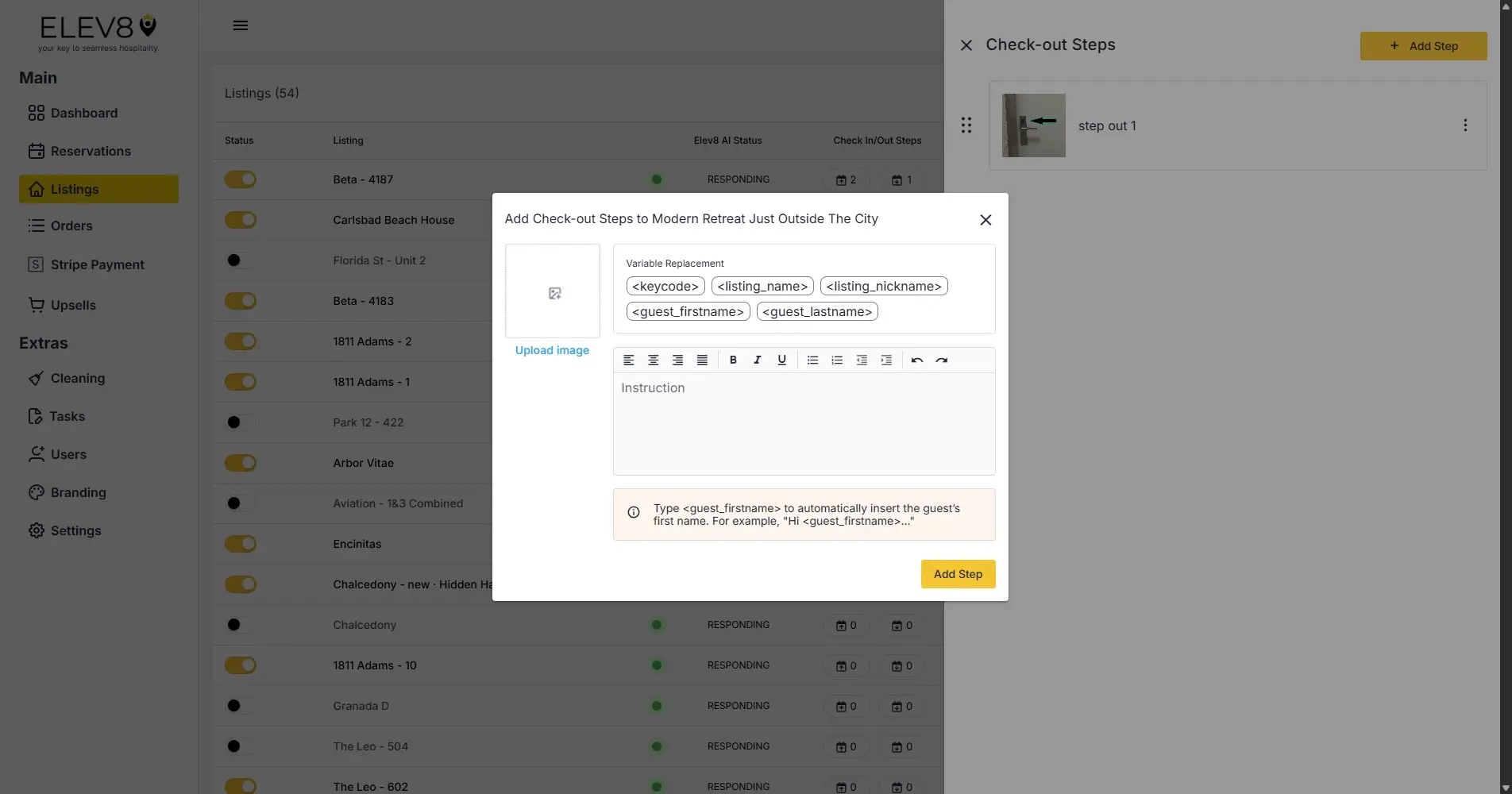Collapse the sidebar with the hamburger menu

(x=241, y=25)
